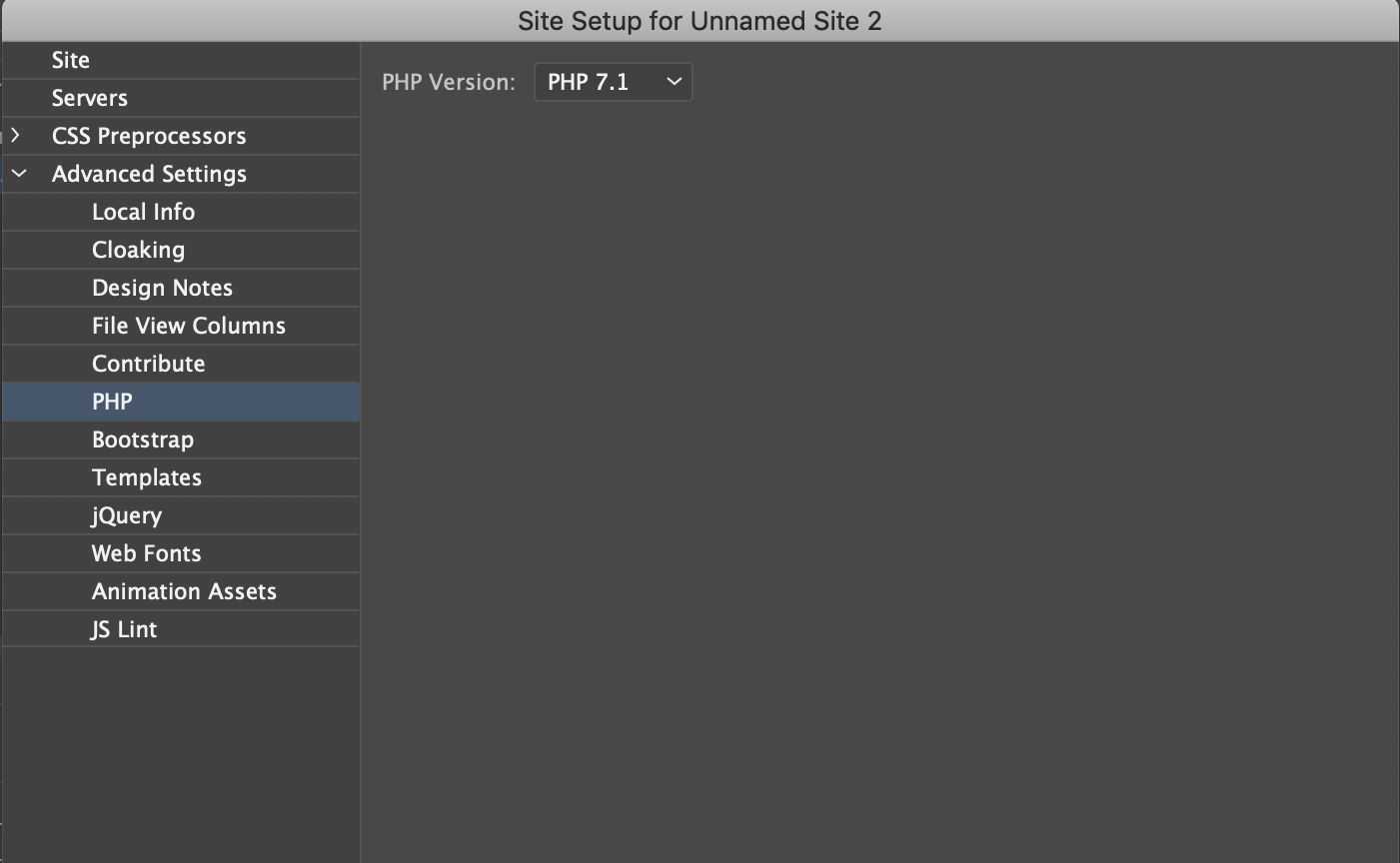Open the Animation Assets section
Viewport: 1400px width, 863px height.
click(x=184, y=591)
